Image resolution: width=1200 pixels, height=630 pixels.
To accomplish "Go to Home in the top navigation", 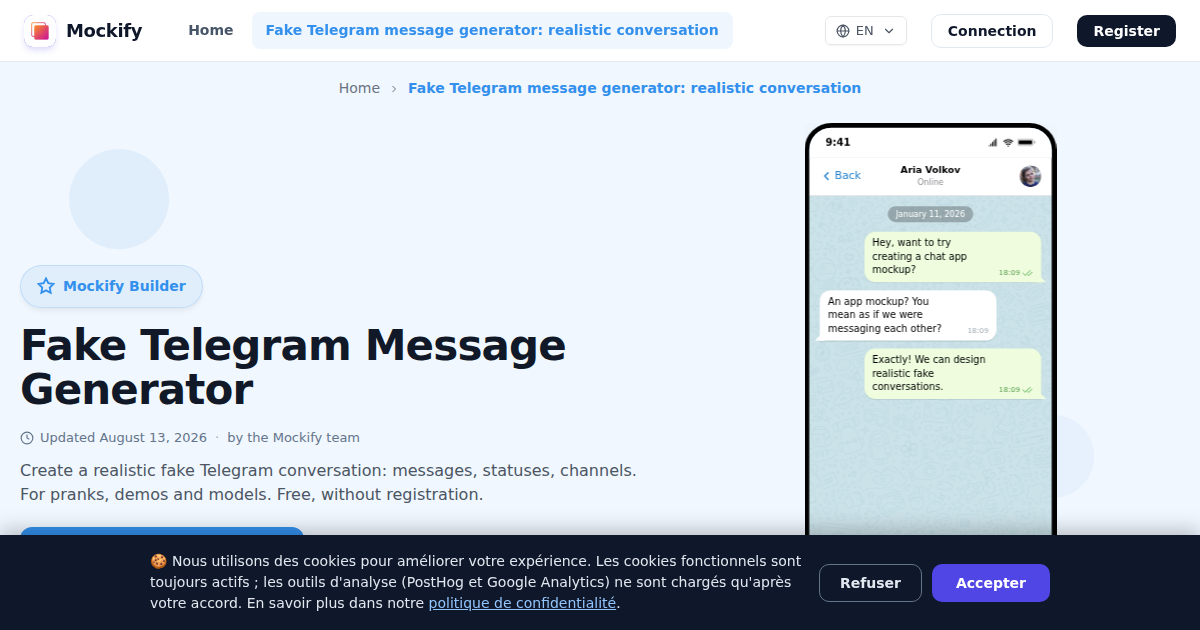I will pyautogui.click(x=211, y=30).
